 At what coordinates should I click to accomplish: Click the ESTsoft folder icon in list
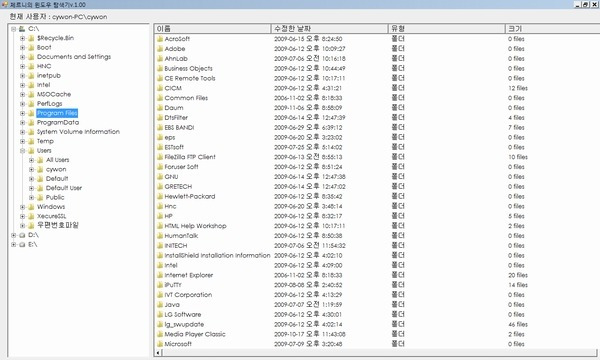160,147
